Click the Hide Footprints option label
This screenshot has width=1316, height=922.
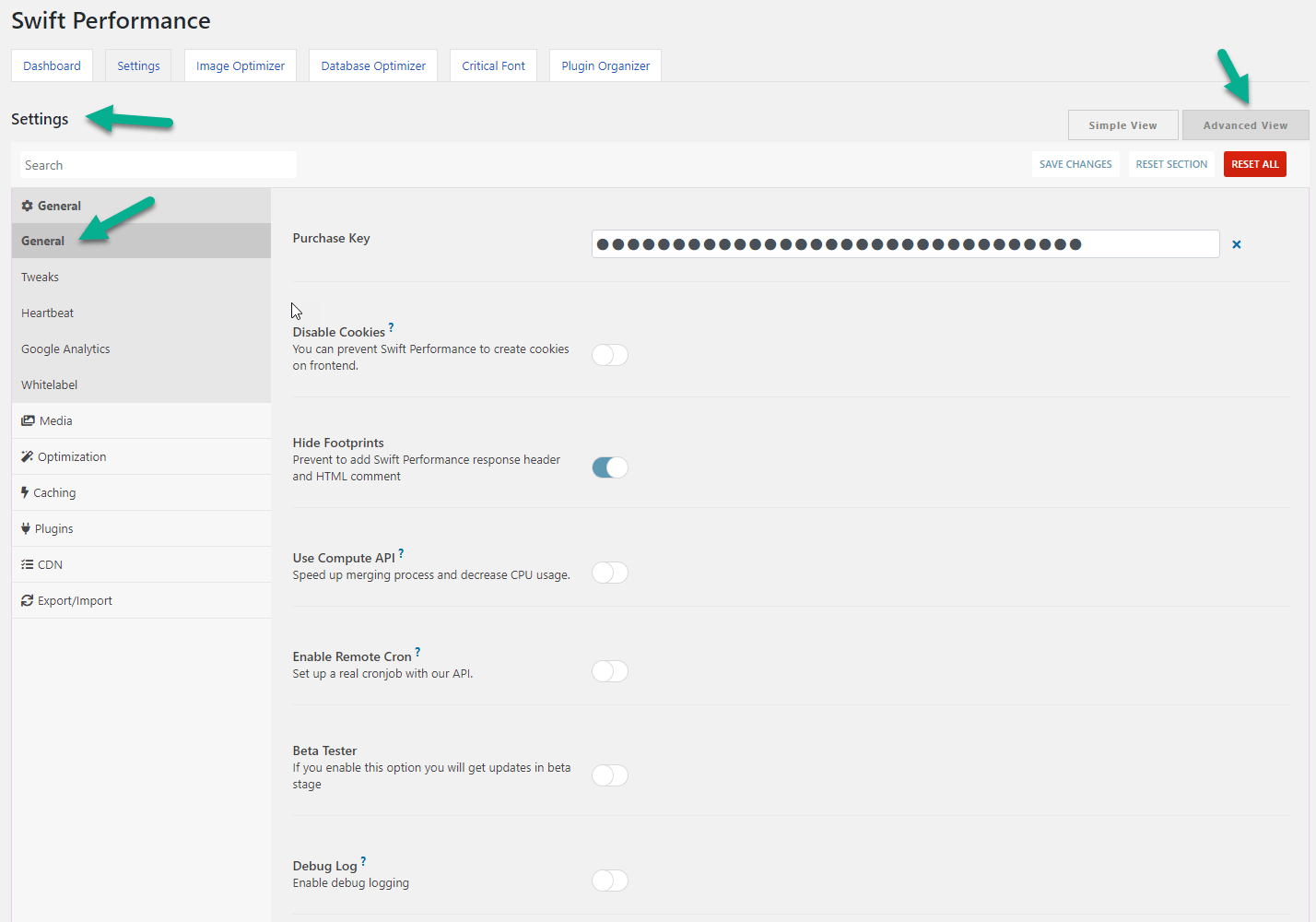338,443
